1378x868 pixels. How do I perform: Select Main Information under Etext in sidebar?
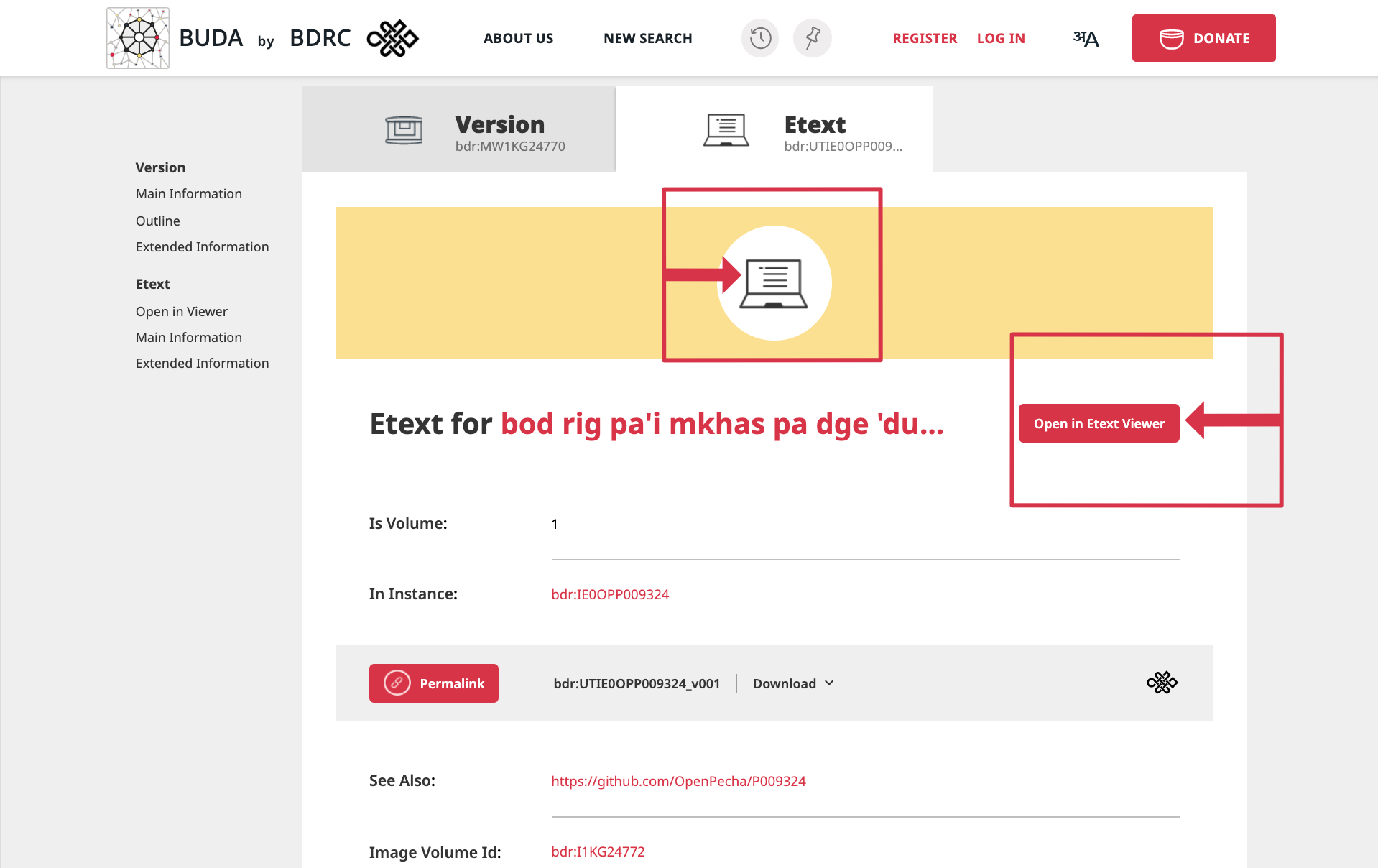tap(189, 338)
